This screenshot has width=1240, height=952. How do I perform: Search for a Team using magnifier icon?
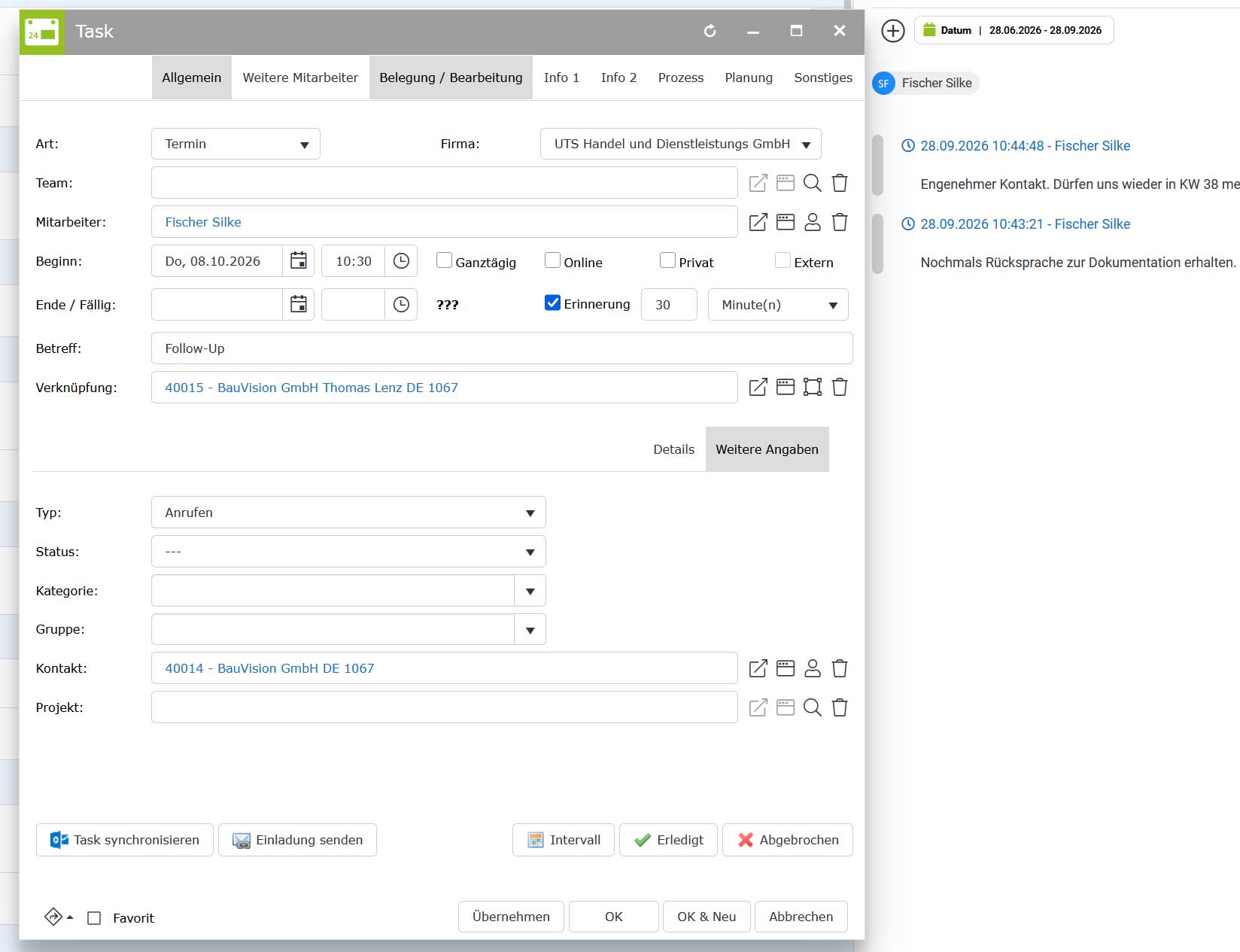pyautogui.click(x=813, y=183)
